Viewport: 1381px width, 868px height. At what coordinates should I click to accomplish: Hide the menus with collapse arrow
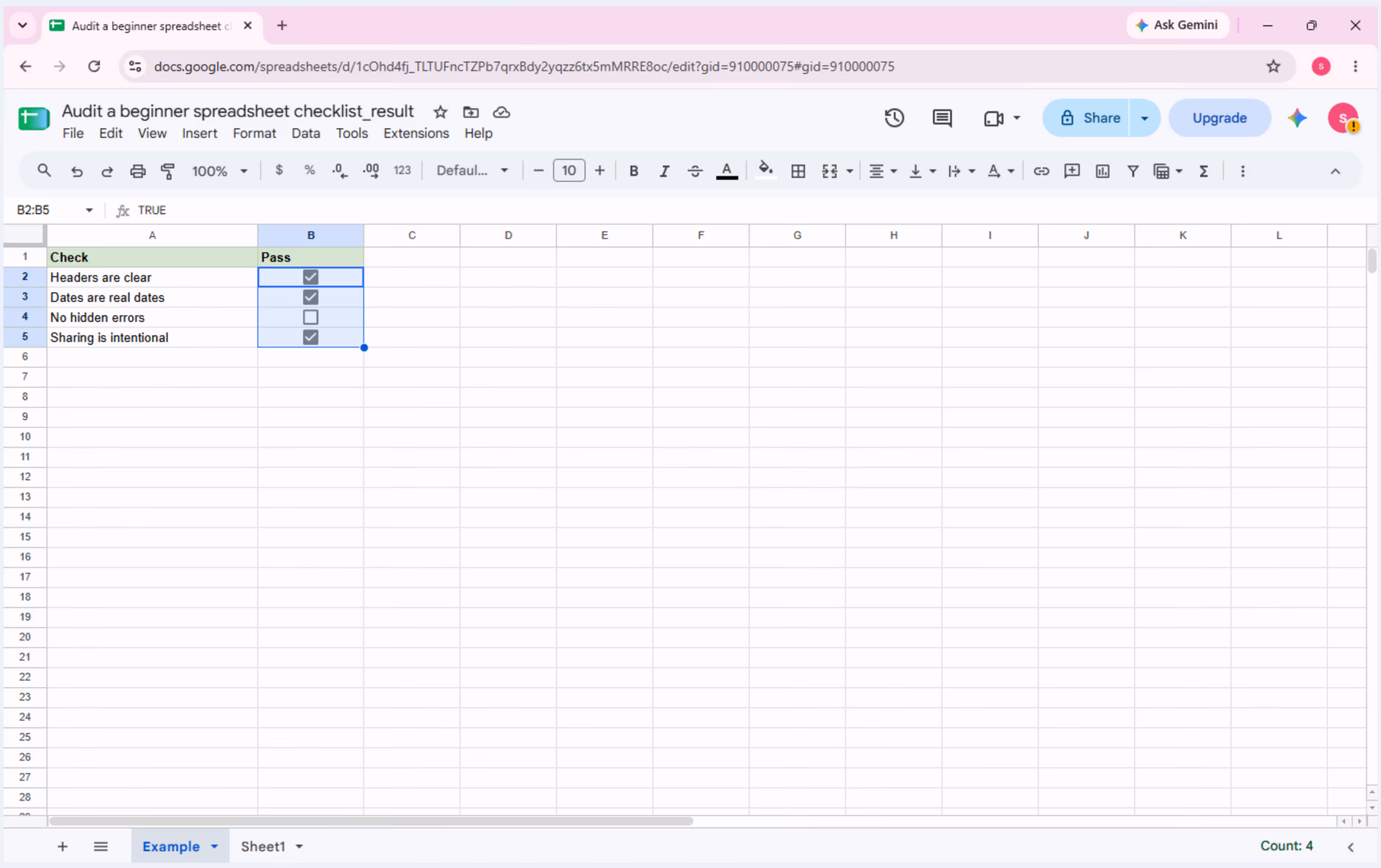click(1336, 171)
